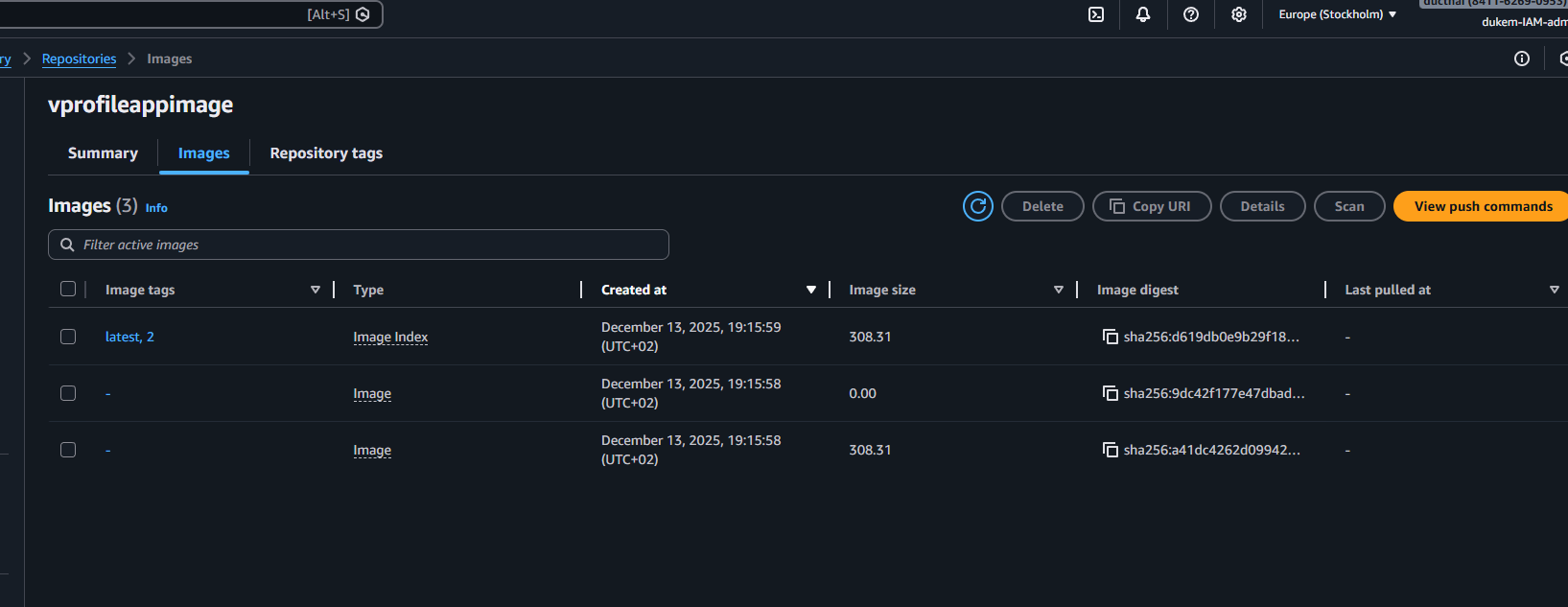The height and width of the screenshot is (607, 1568).
Task: Check the row with digest sha256:a41dc4262d09942
Action: click(x=68, y=450)
